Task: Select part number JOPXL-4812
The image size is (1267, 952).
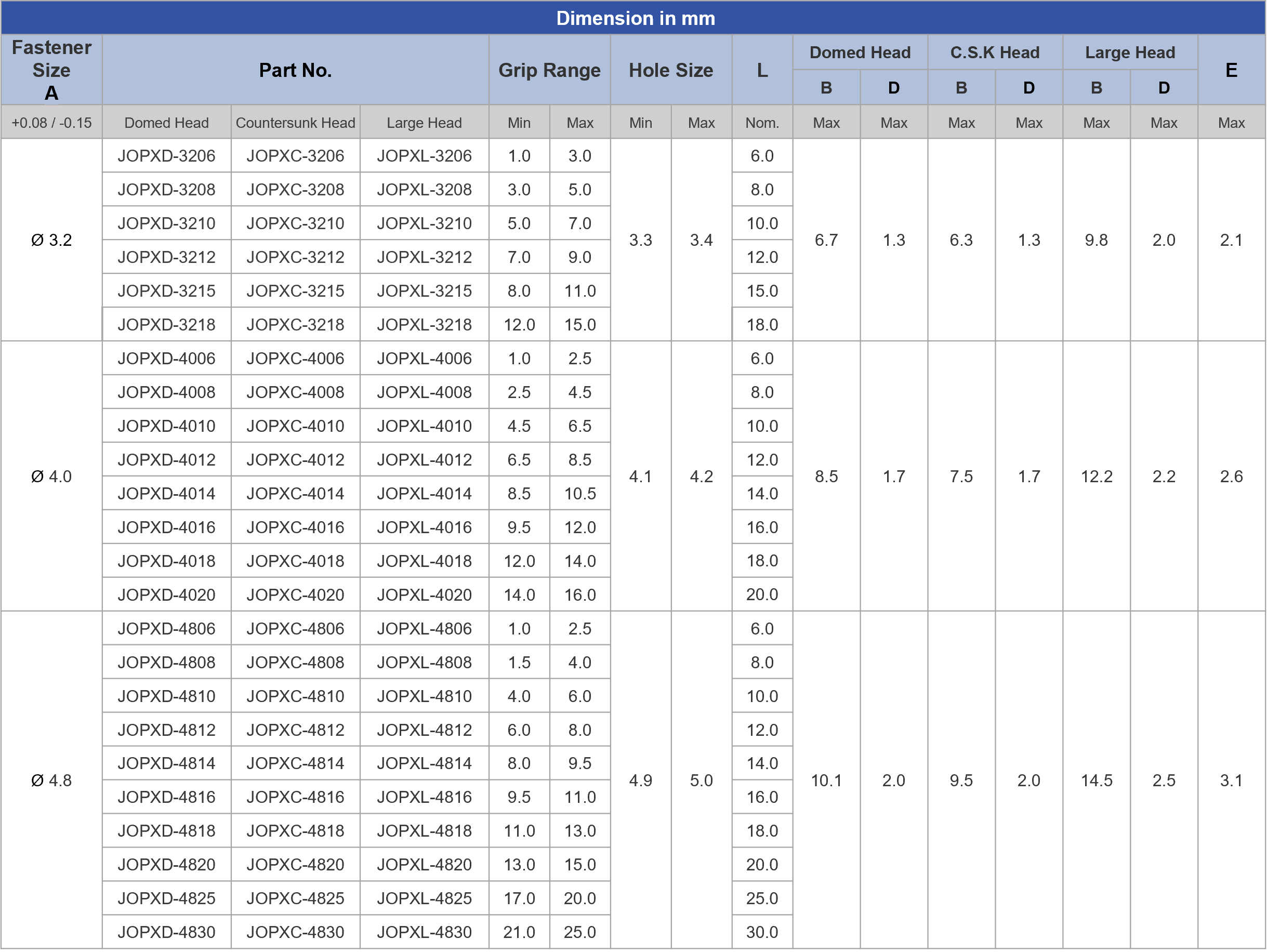Action: (425, 730)
